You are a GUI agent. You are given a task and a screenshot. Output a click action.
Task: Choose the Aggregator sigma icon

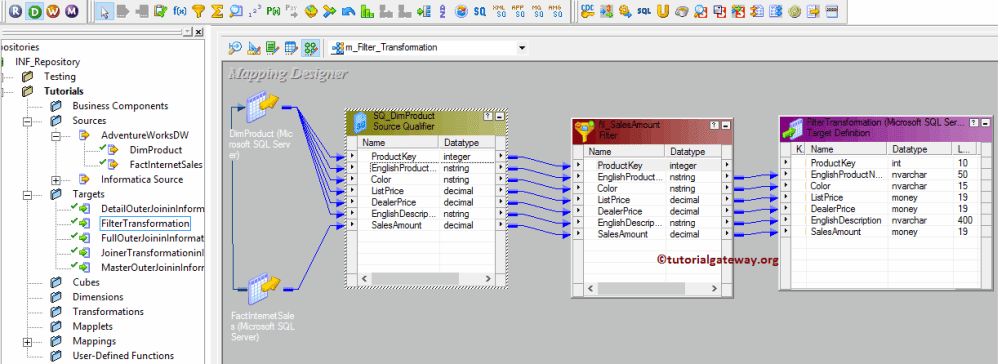click(217, 11)
